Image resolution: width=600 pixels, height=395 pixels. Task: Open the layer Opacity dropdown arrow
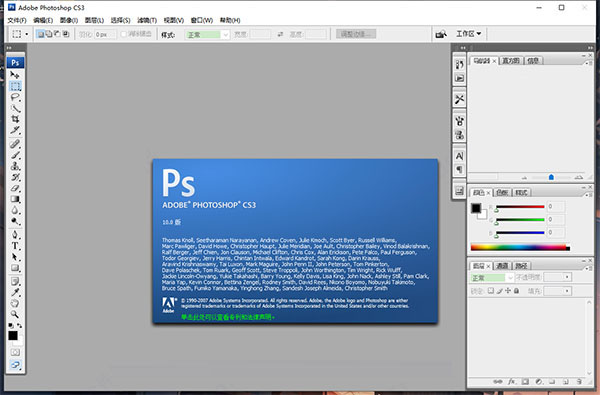tap(567, 277)
